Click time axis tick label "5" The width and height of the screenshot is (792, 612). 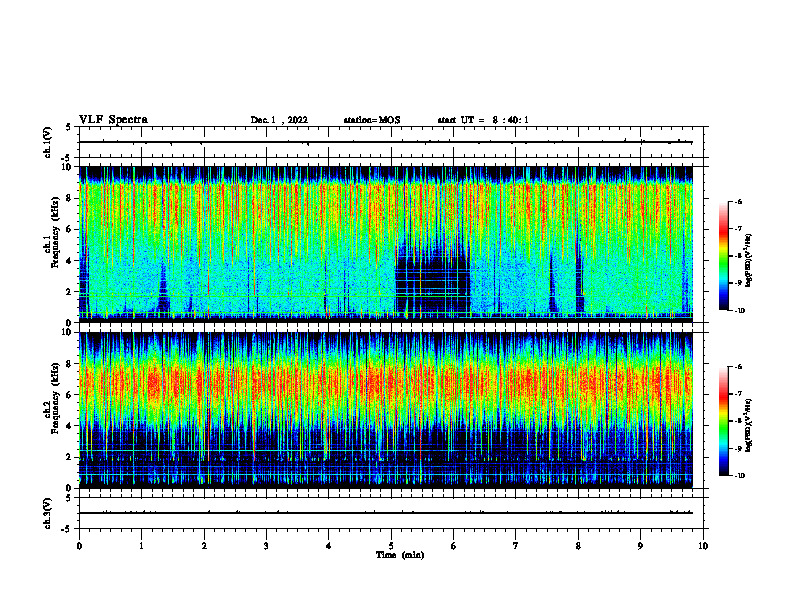click(x=391, y=546)
